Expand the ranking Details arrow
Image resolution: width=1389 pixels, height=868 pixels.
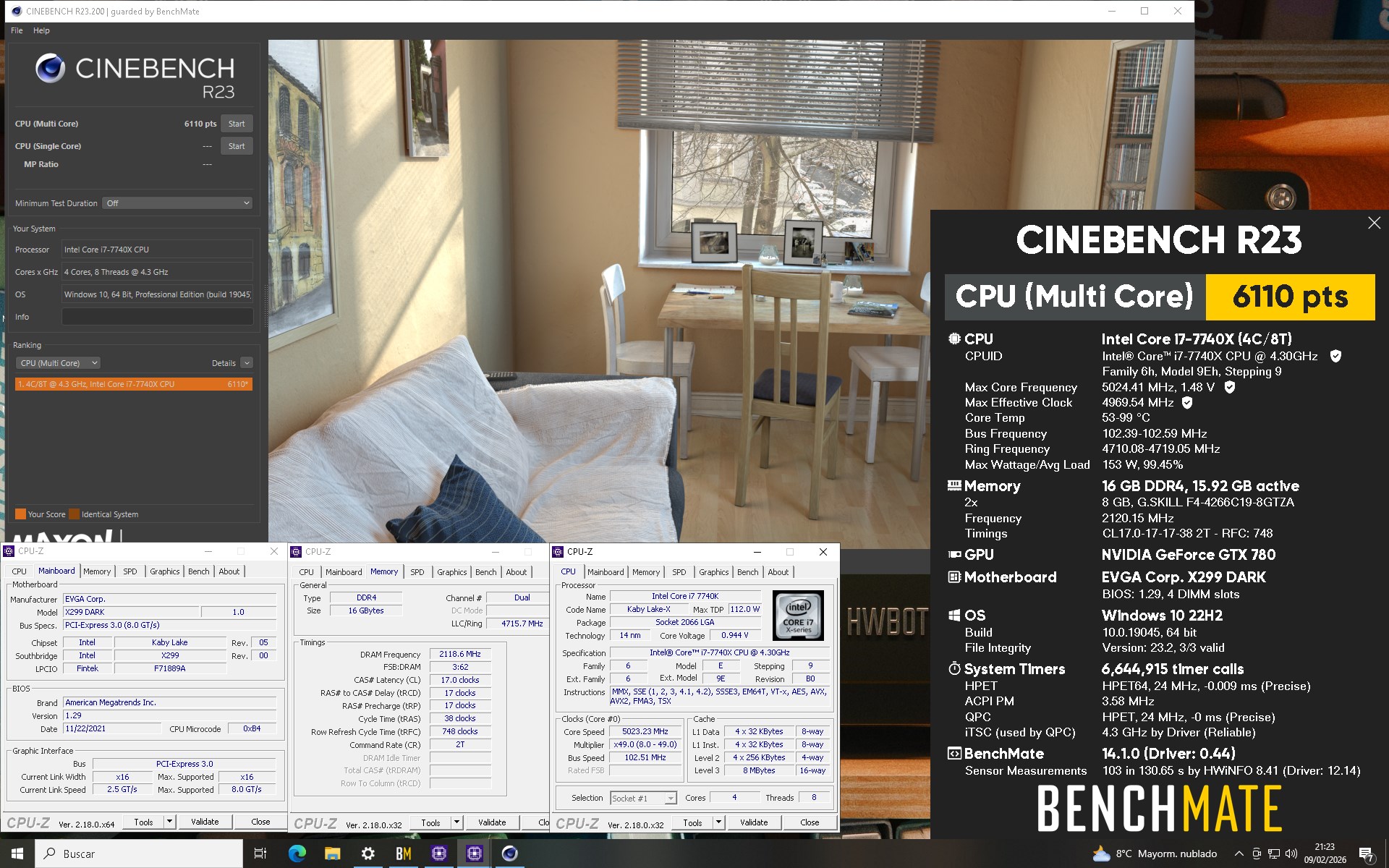[x=247, y=363]
